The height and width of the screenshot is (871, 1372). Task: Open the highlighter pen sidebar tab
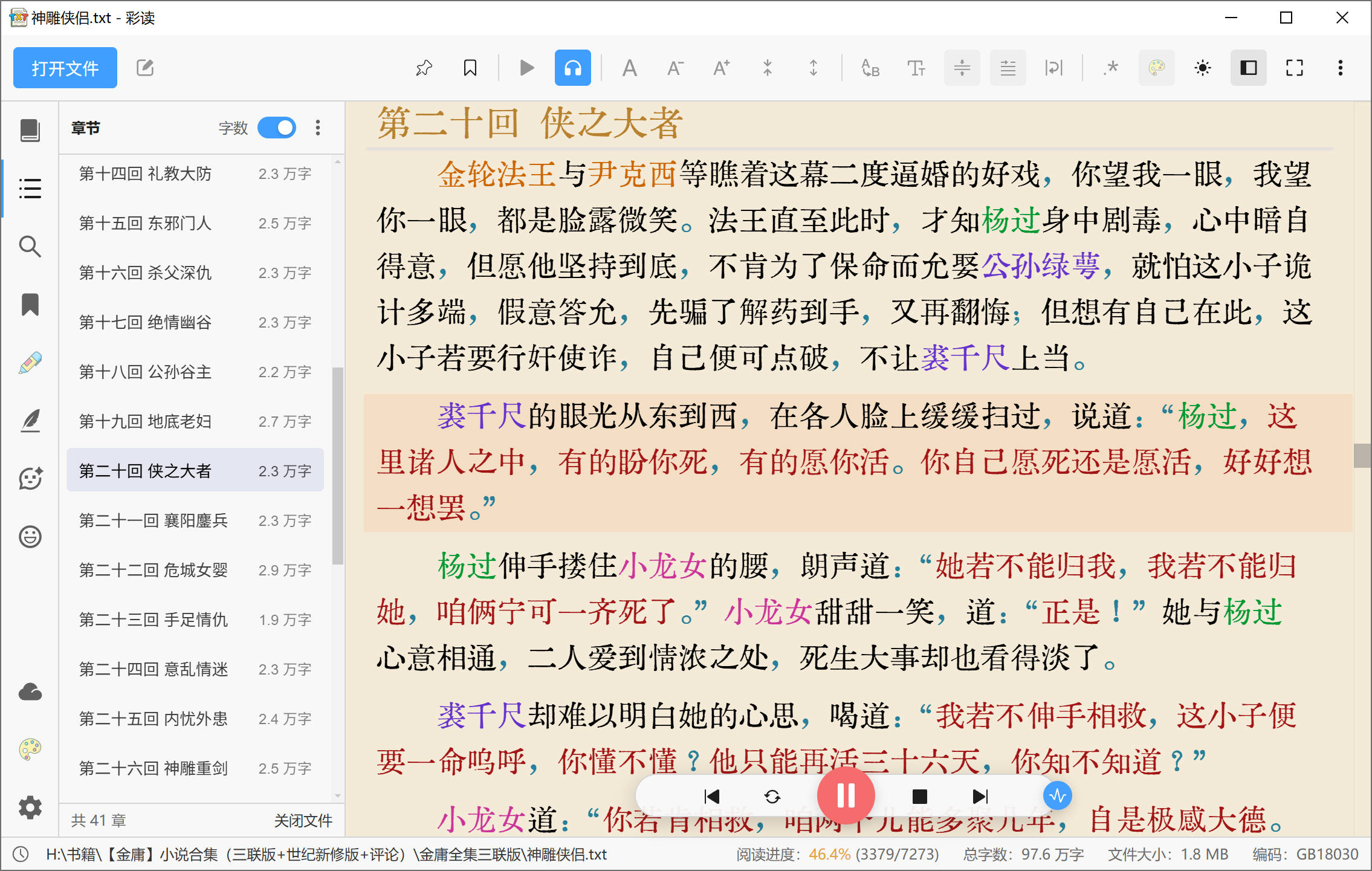[30, 363]
